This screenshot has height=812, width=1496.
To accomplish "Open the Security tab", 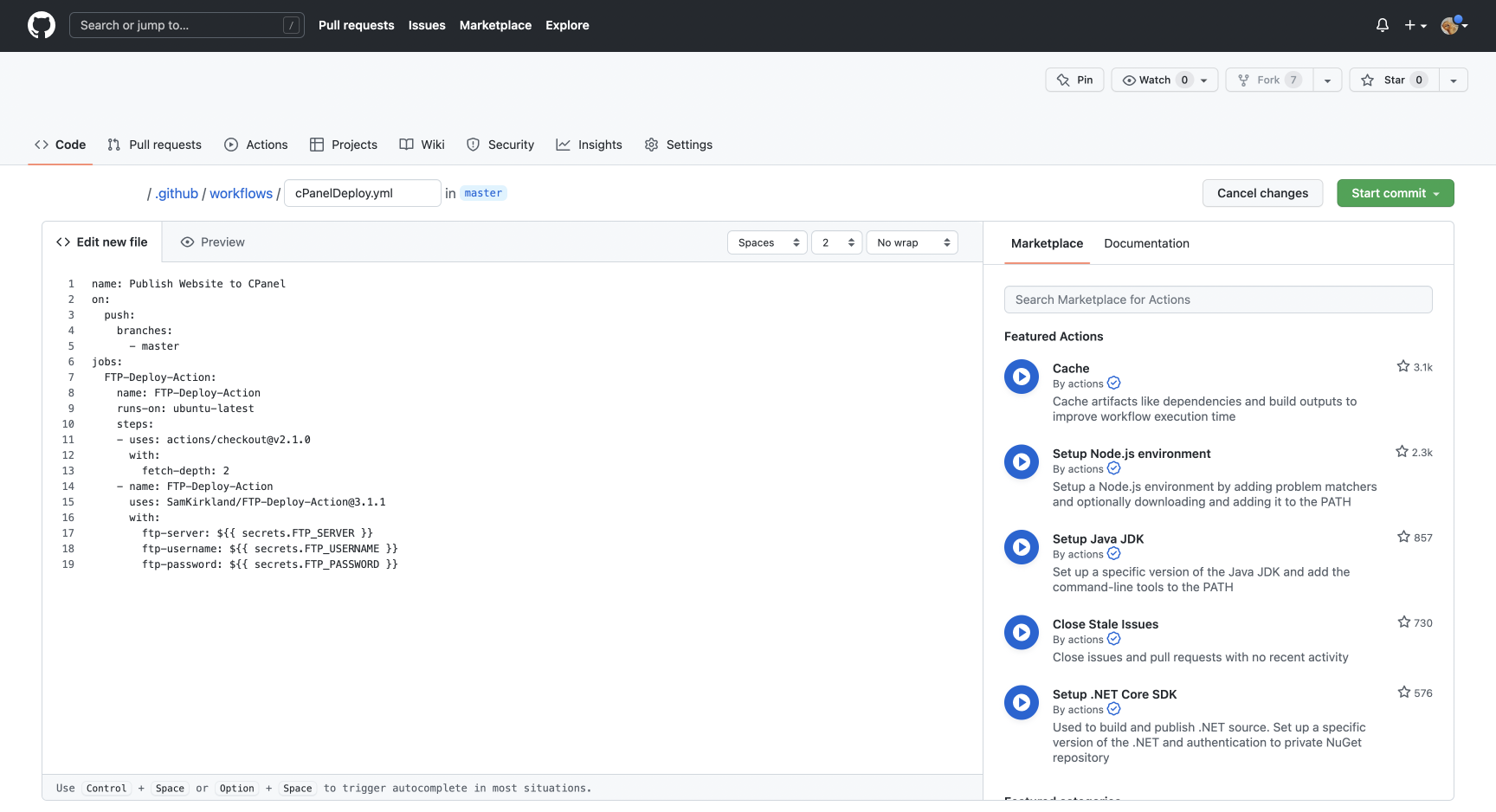I will point(500,145).
